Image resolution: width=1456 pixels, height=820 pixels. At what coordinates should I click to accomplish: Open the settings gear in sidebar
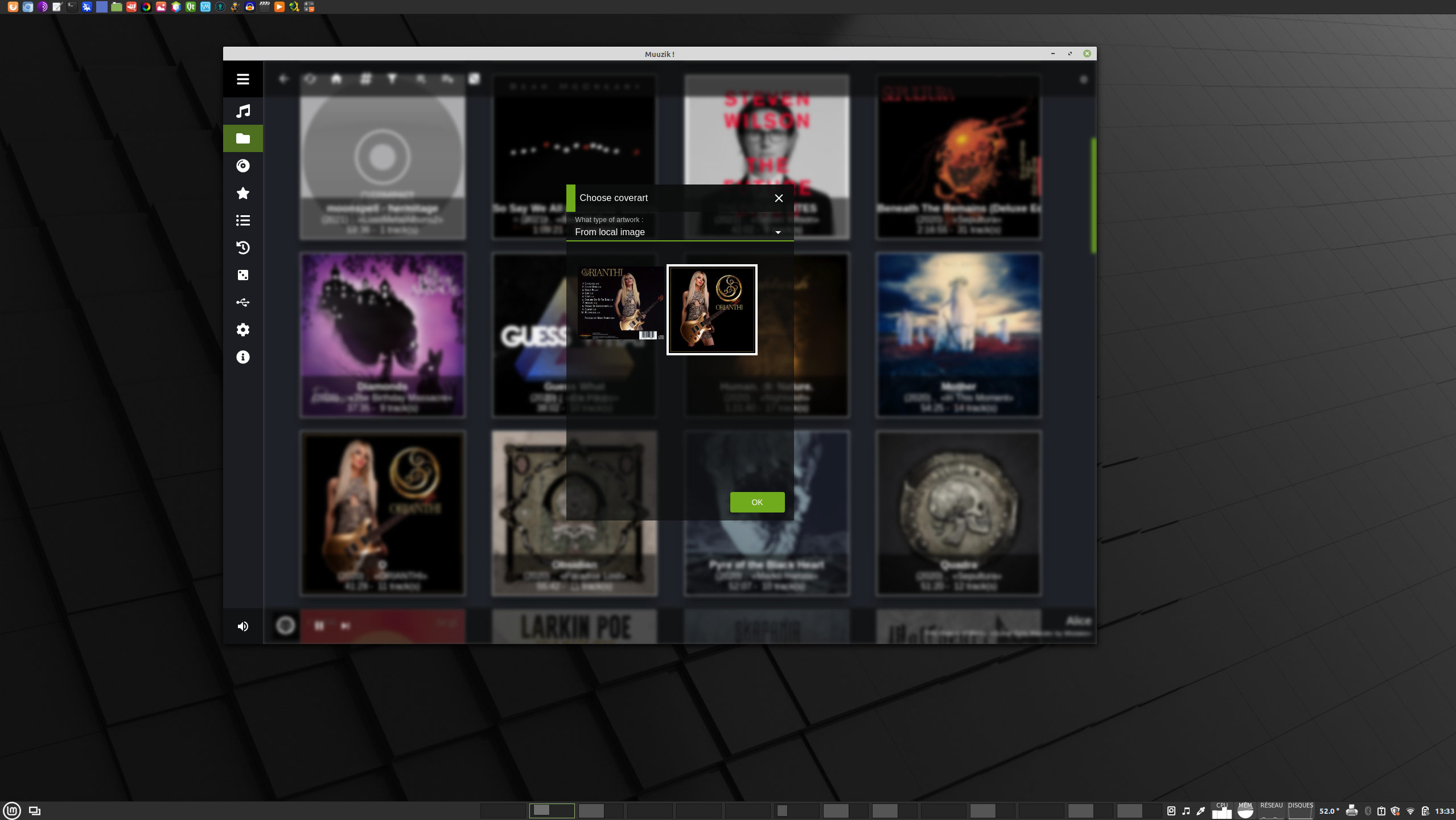[243, 330]
